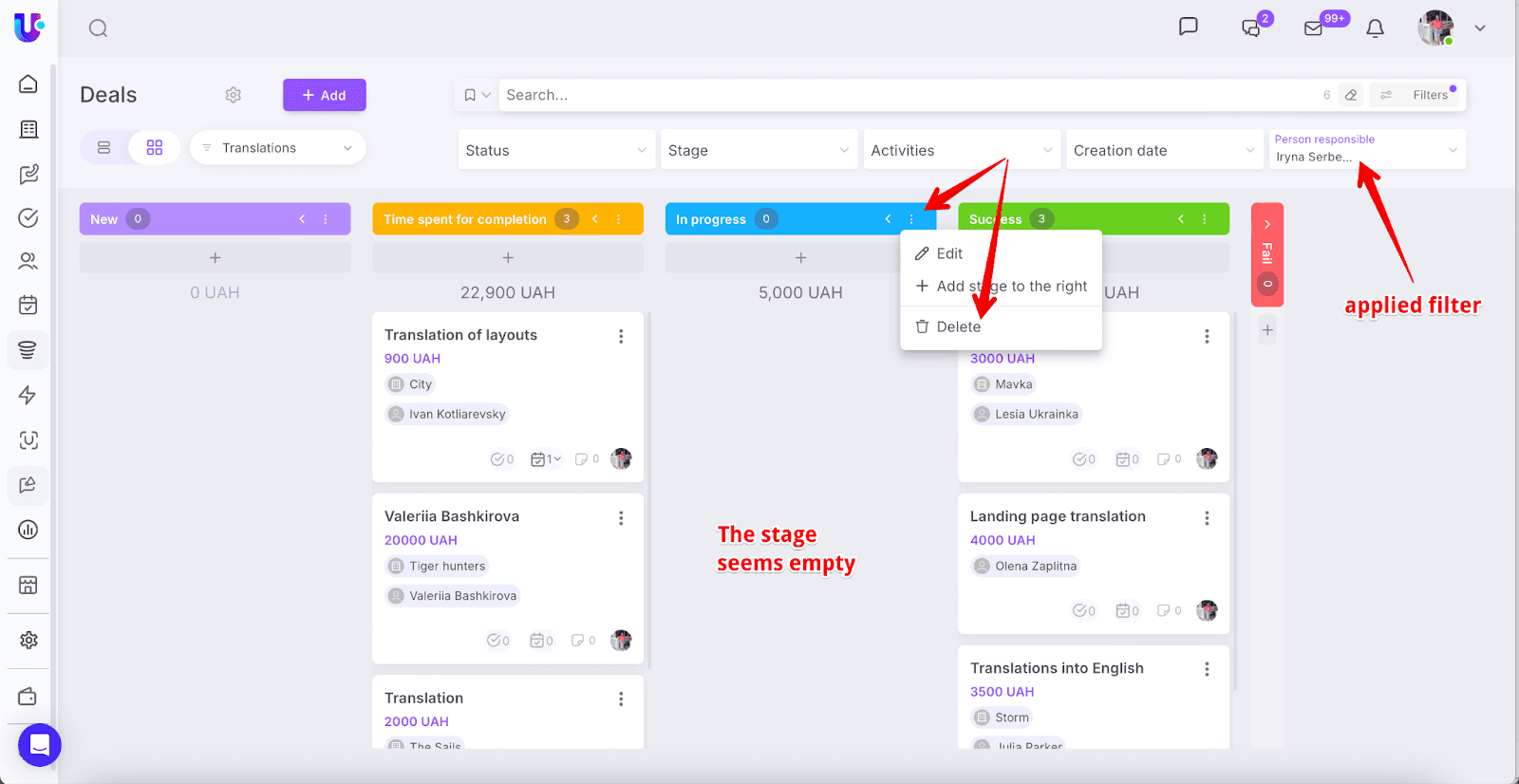Focus the deals Search field

(907, 95)
